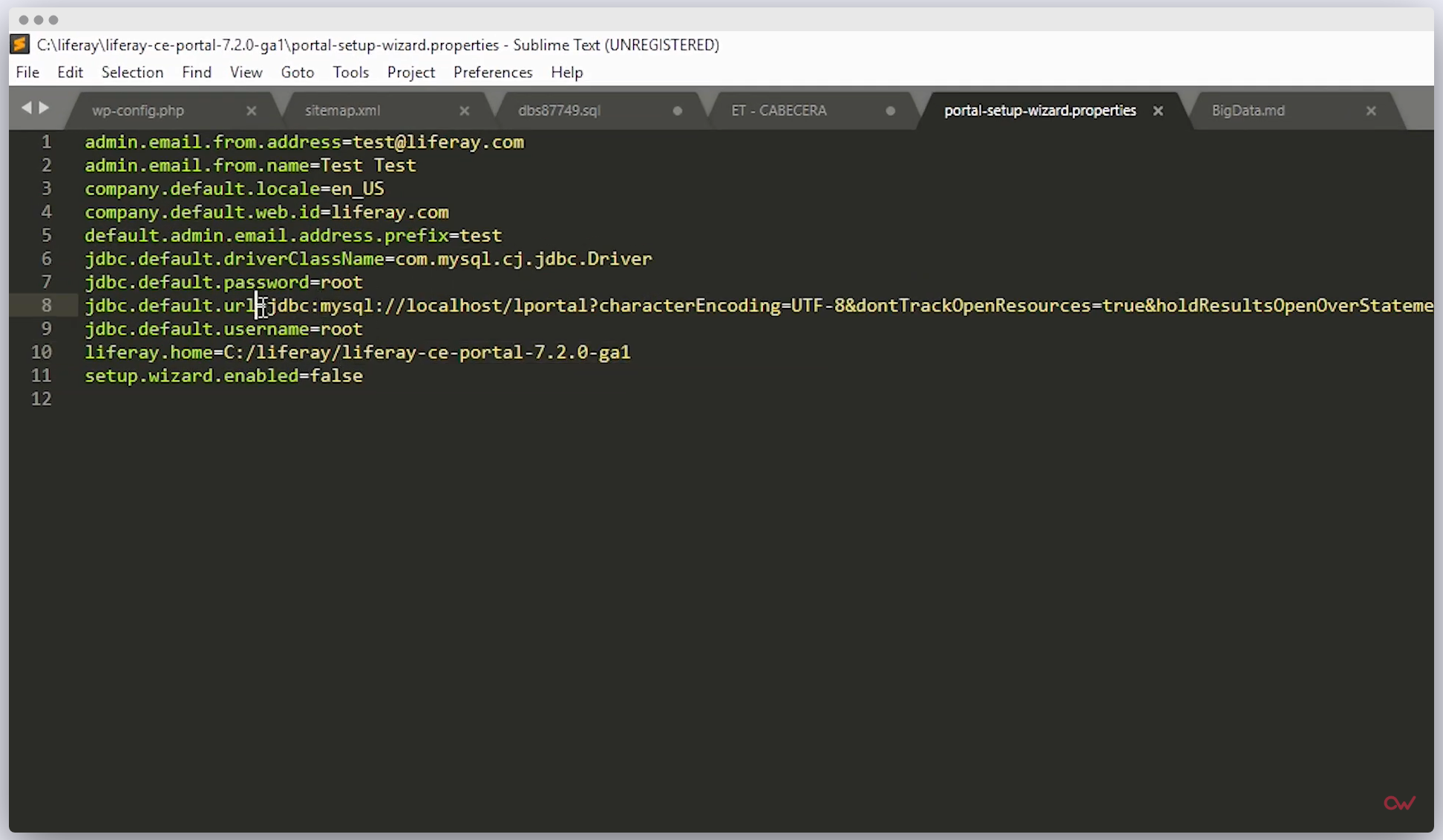Click unsaved dot on dbs87749.sql tab

(677, 111)
